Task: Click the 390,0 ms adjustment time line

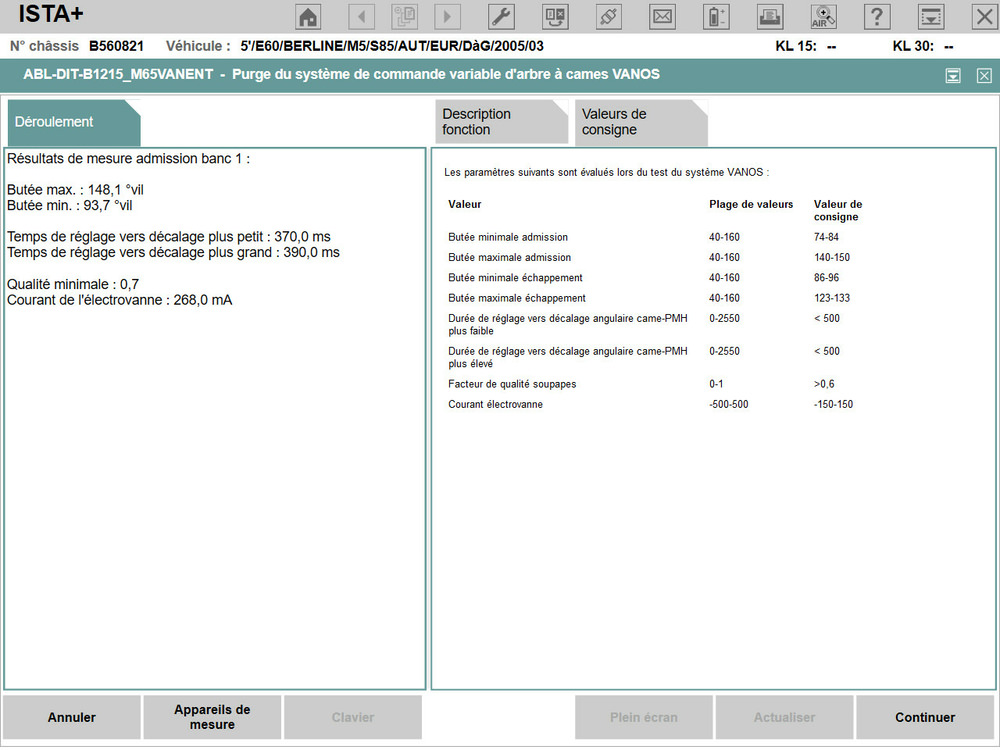Action: (x=173, y=253)
